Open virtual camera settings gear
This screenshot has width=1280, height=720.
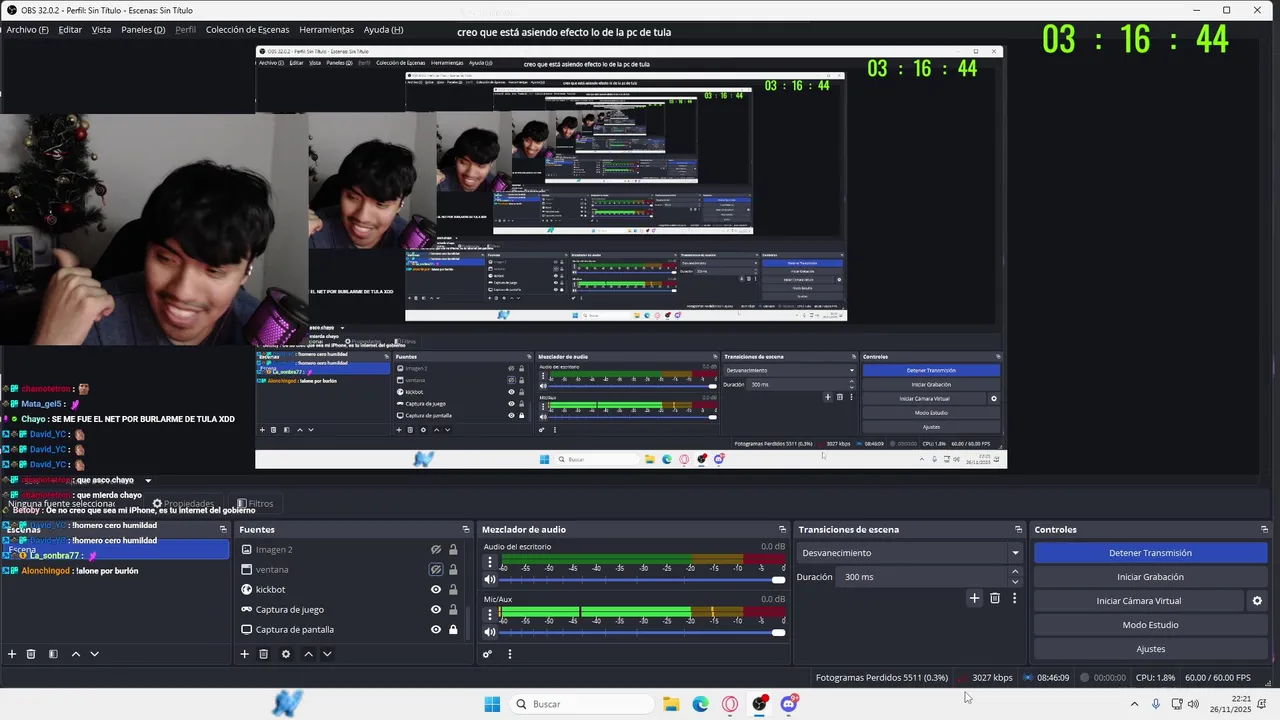[x=1257, y=601]
